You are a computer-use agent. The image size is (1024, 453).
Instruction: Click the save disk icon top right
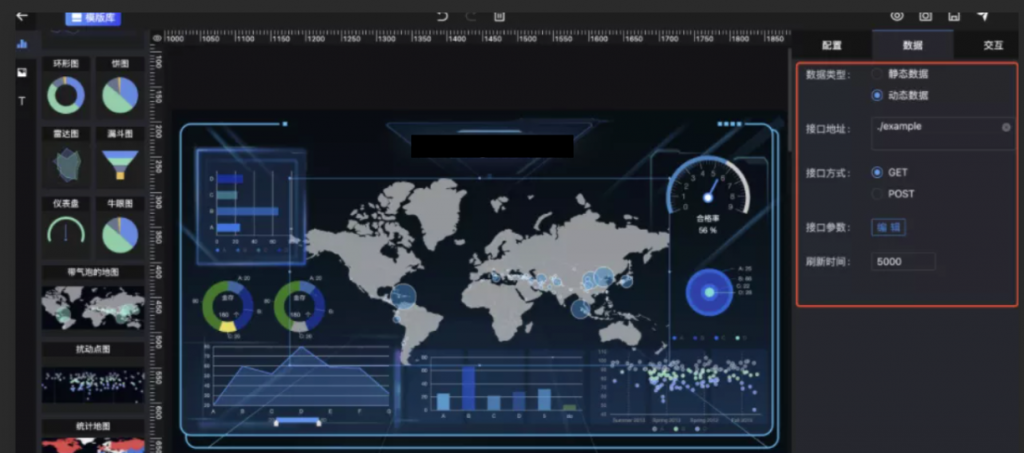pyautogui.click(x=954, y=16)
